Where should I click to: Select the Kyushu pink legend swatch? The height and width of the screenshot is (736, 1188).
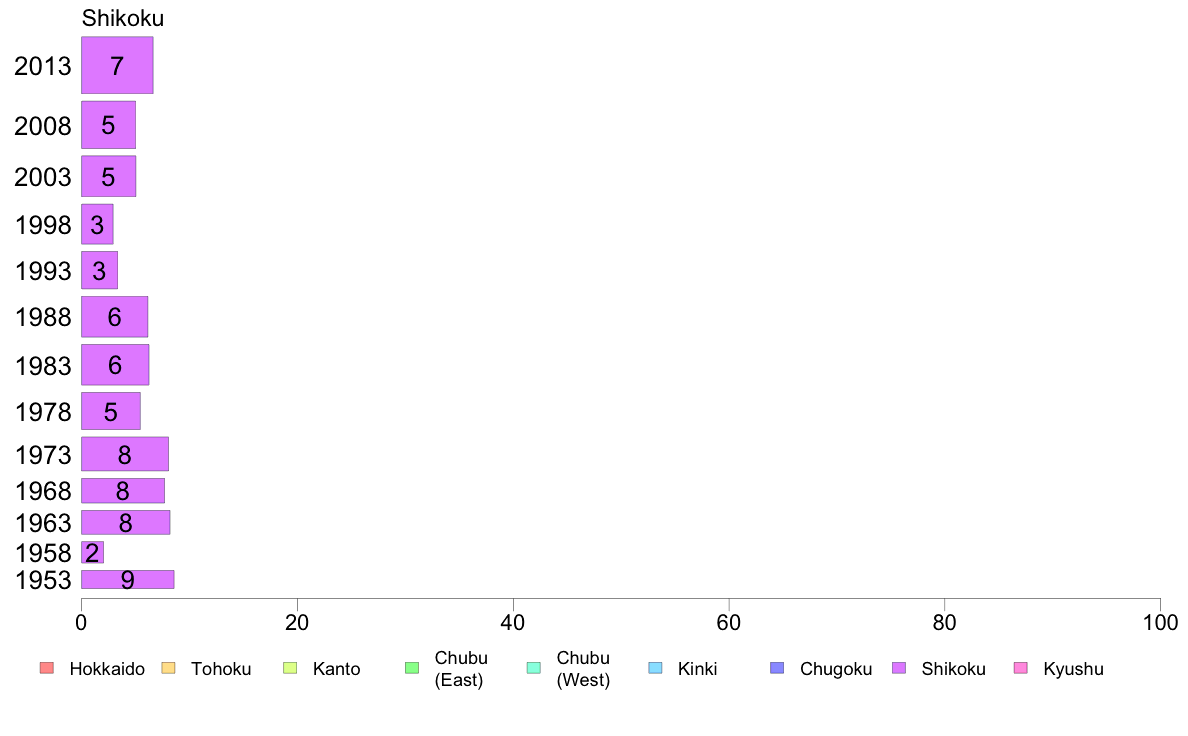pos(1021,668)
